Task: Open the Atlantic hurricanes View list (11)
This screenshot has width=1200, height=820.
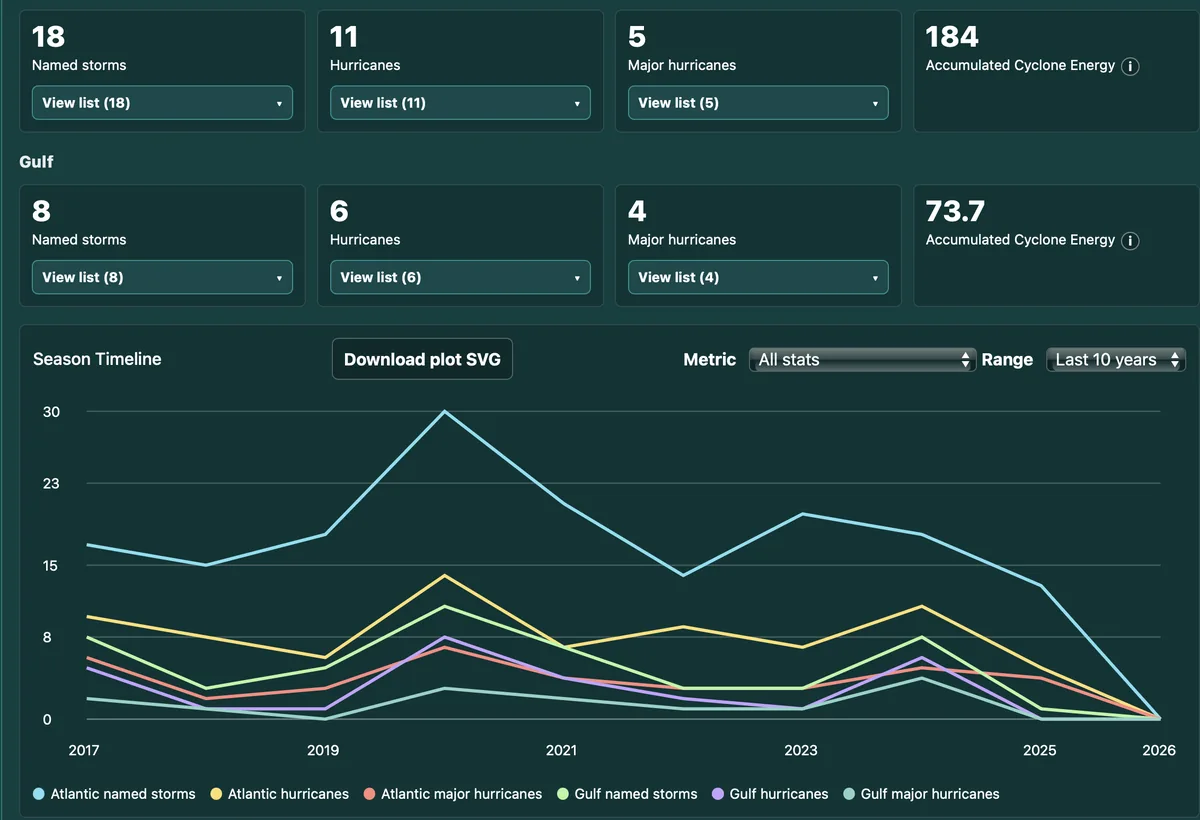Action: coord(460,103)
